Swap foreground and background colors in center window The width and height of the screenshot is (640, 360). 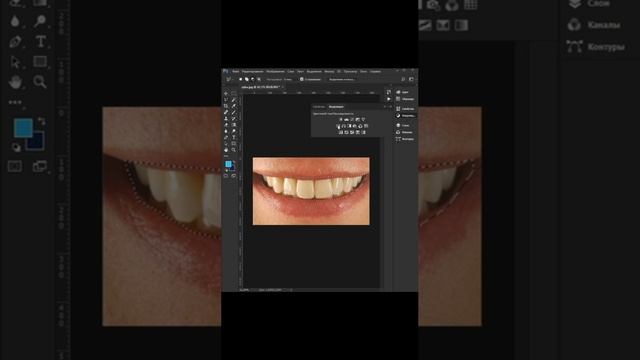pyautogui.click(x=234, y=161)
